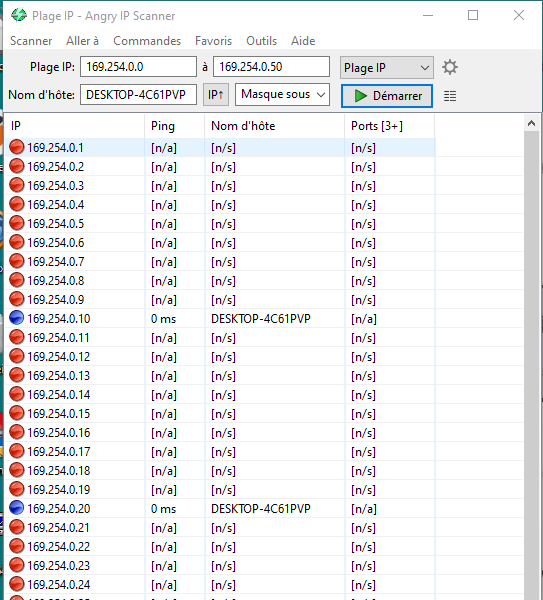Click red status icon for 169.254.0.18
The width and height of the screenshot is (543, 600).
point(16,470)
